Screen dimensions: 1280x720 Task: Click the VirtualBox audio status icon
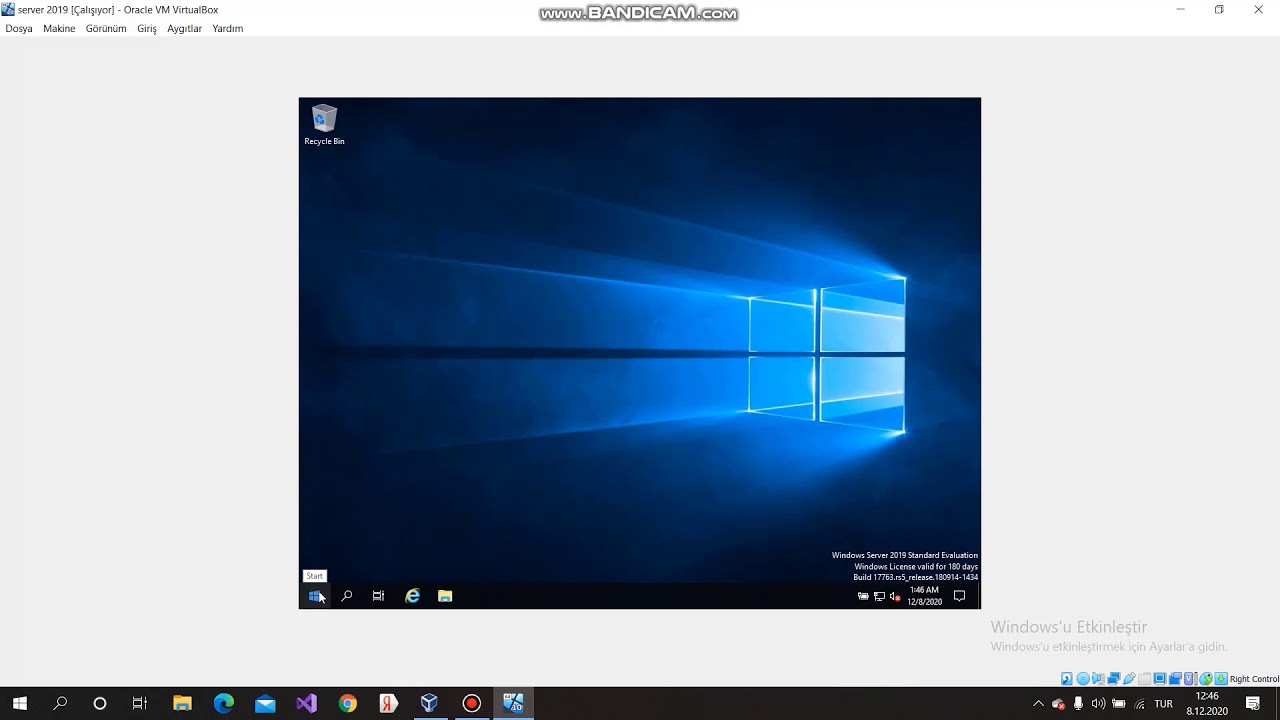point(1098,679)
